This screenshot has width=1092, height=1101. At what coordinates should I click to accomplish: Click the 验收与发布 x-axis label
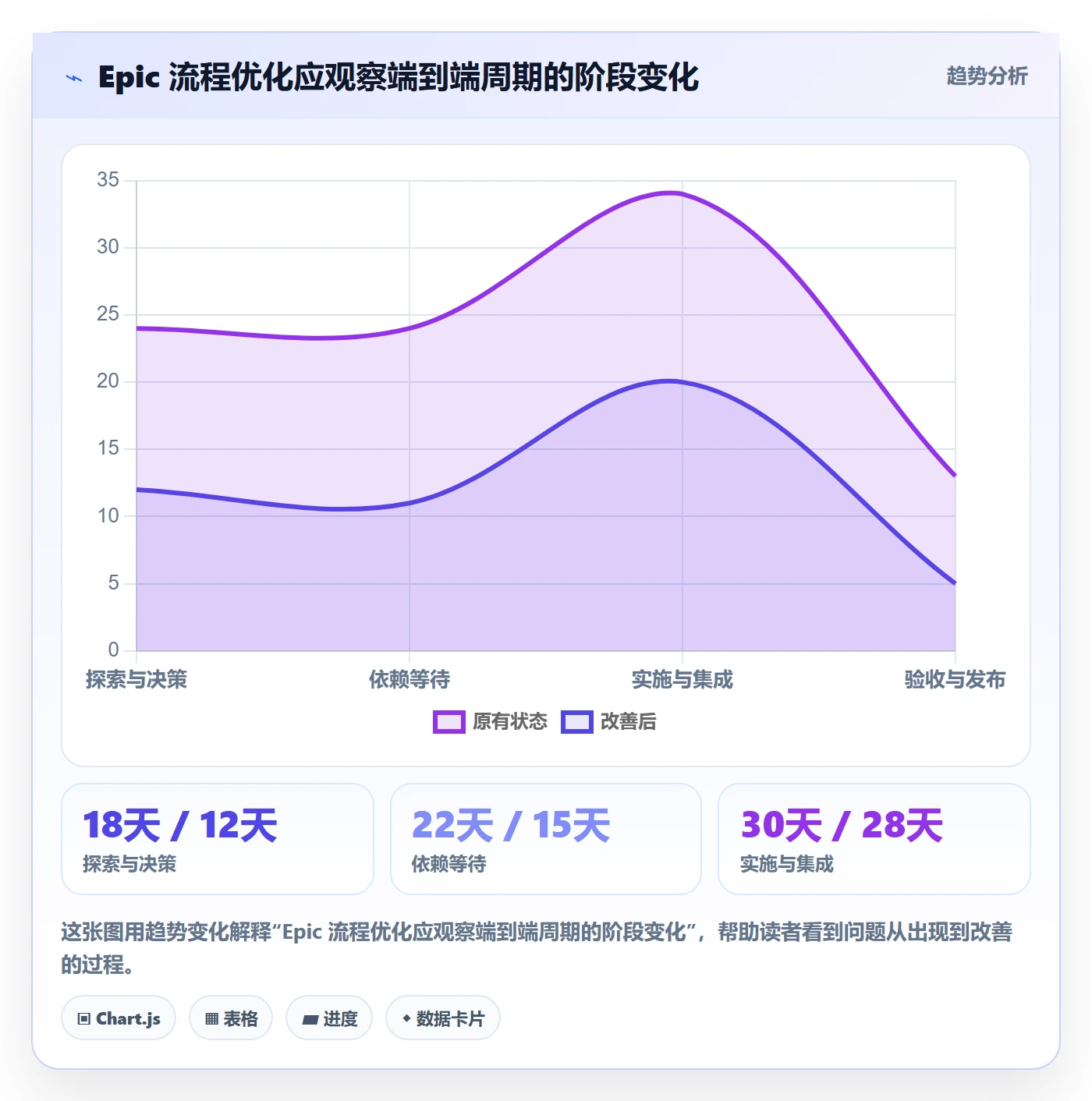click(x=955, y=680)
